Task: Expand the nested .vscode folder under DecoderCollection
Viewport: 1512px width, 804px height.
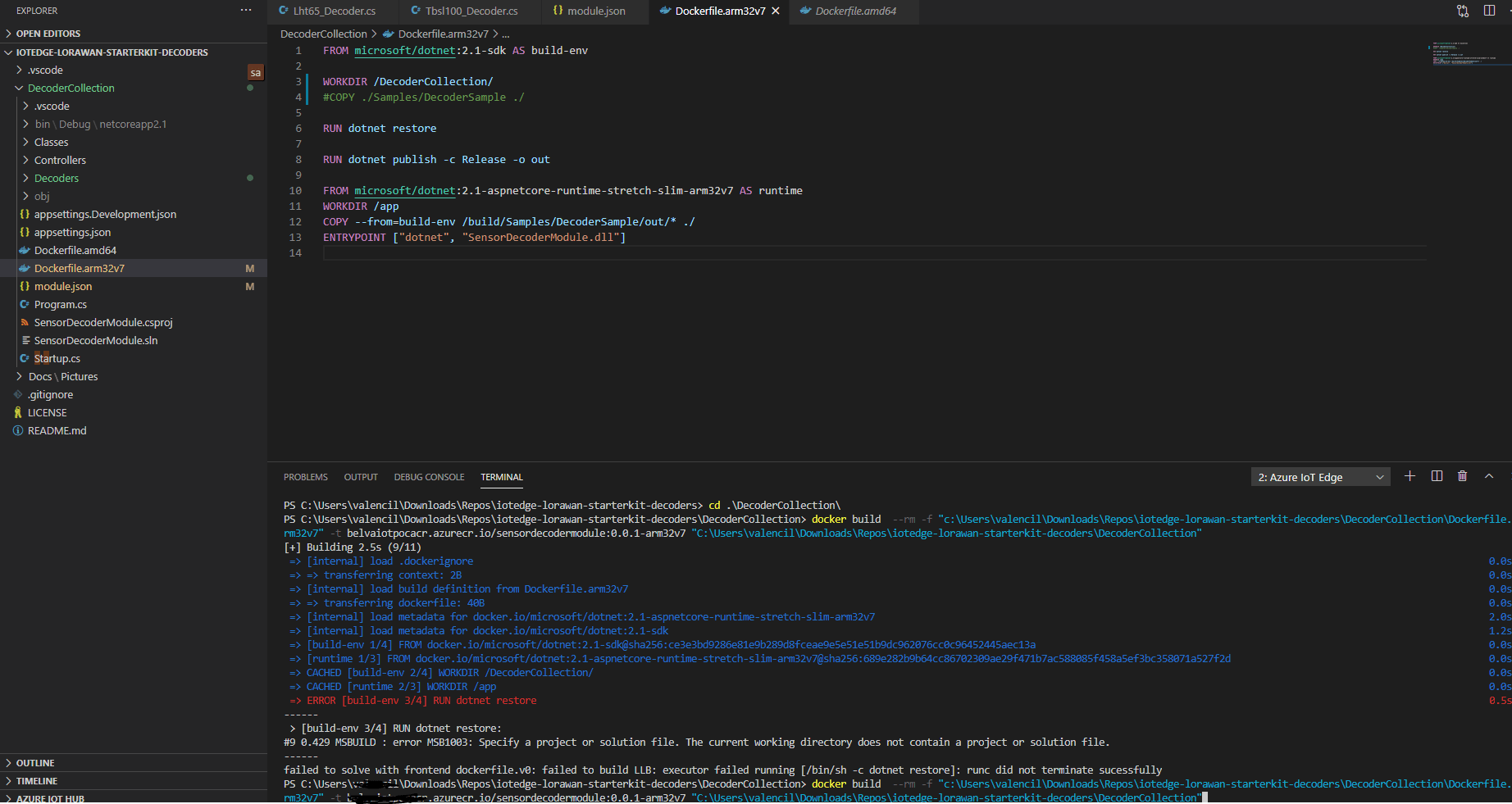Action: click(134, 106)
